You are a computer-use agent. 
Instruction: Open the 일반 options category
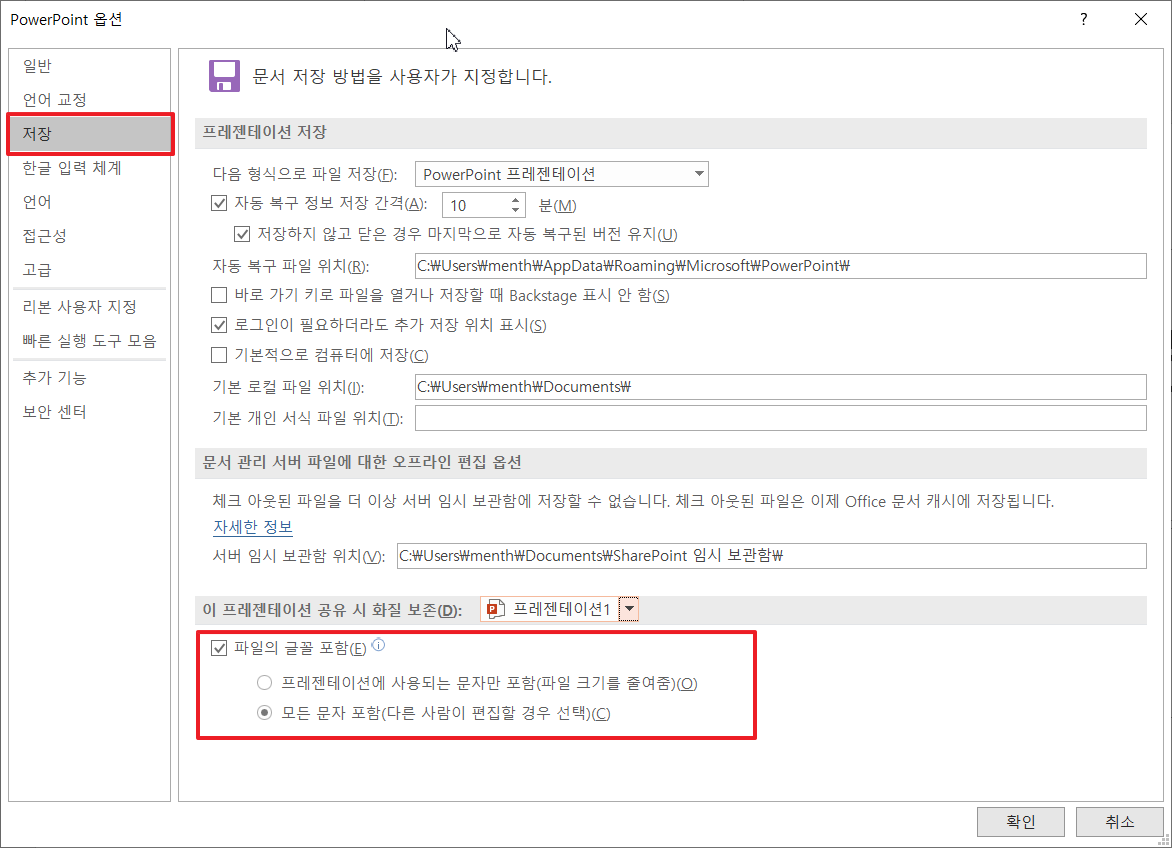point(90,66)
